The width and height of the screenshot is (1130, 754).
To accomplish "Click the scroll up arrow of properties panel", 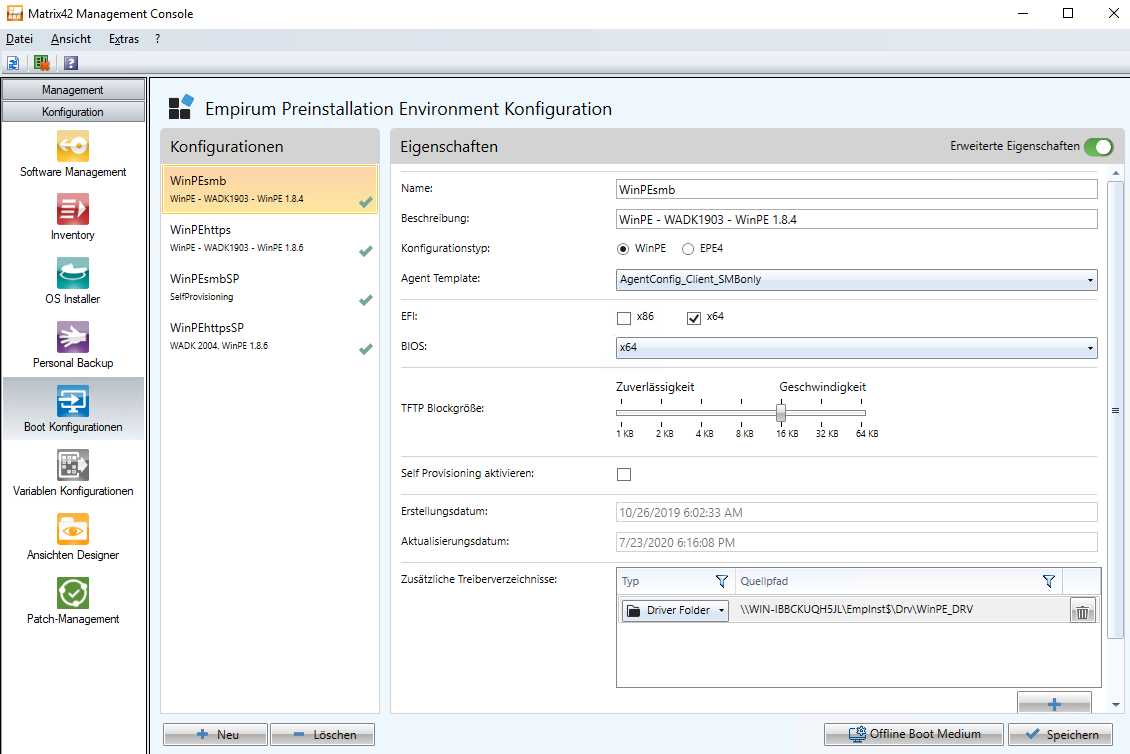I will 1116,174.
